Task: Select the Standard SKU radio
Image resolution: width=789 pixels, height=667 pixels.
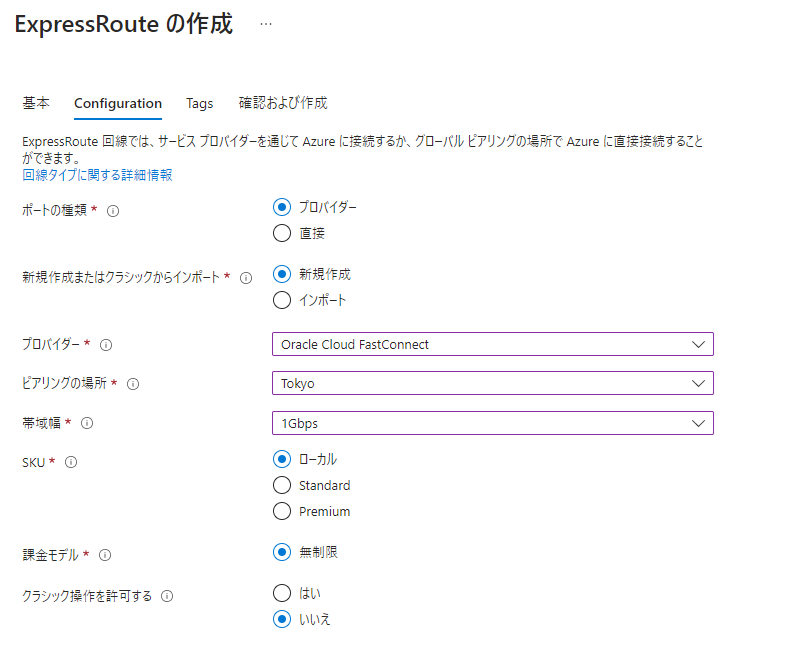Action: (282, 485)
